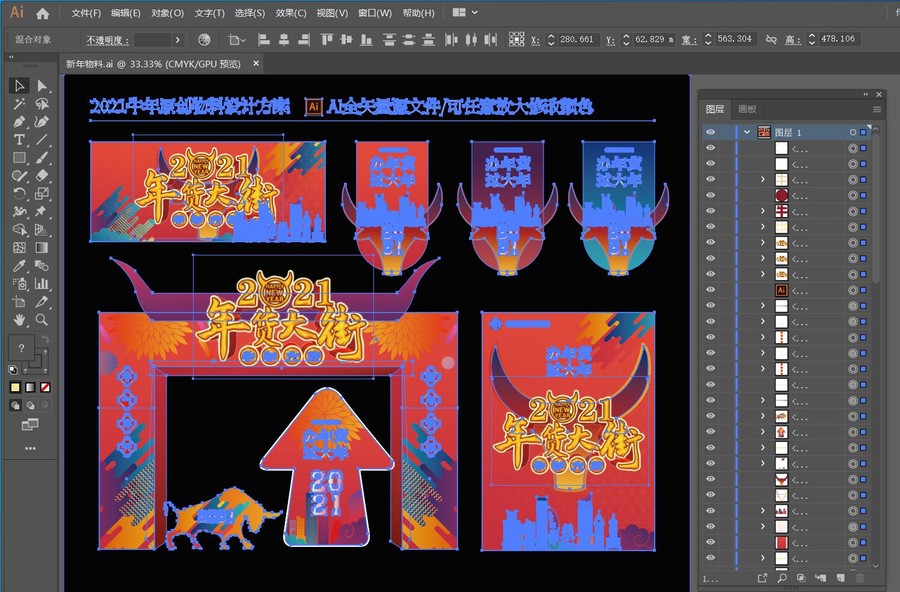Open the opacity slider arrow

pos(177,40)
